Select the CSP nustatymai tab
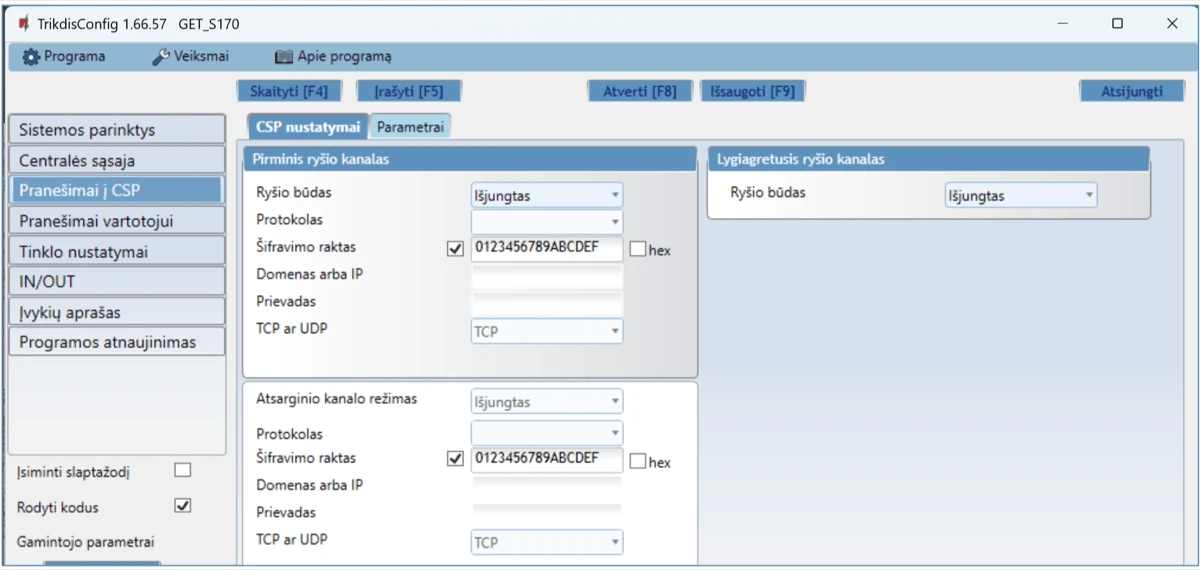This screenshot has height=570, width=1200. [x=308, y=127]
